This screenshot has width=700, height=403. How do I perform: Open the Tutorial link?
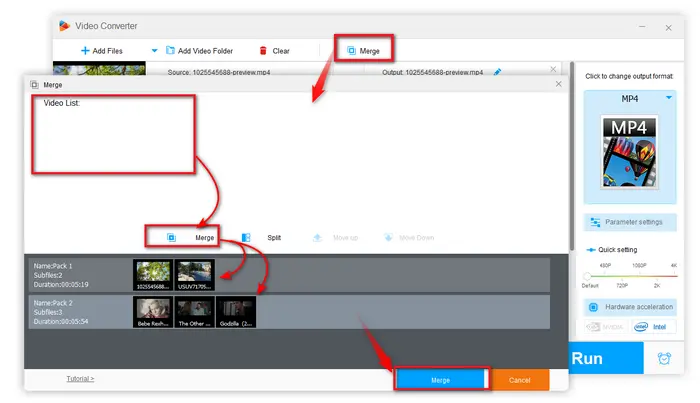tap(80, 378)
